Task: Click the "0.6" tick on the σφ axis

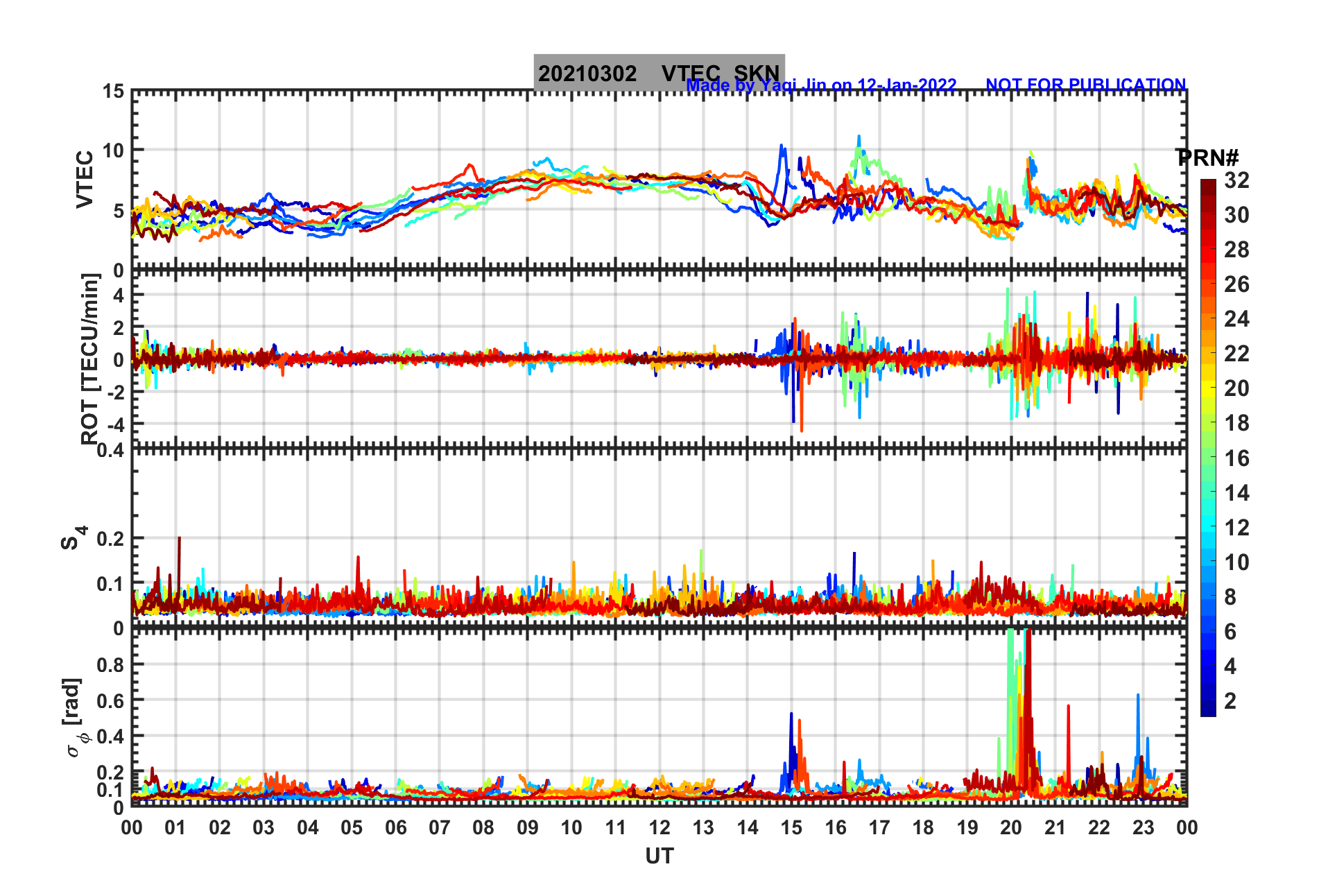Action: click(x=110, y=700)
